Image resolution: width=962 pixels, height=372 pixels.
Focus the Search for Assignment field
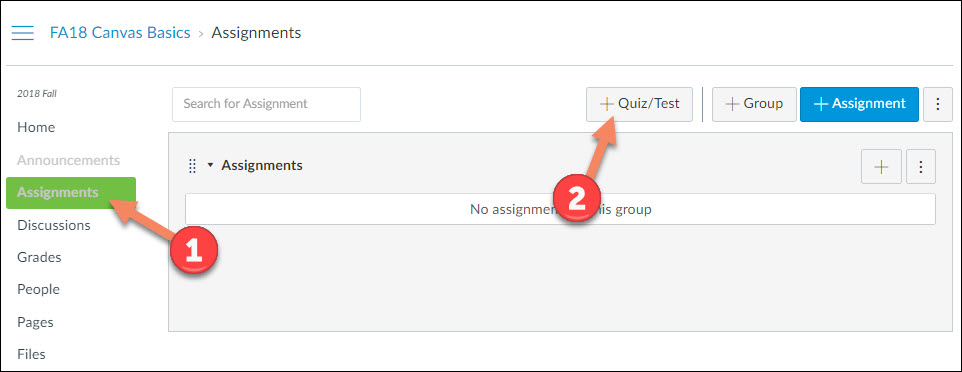tap(266, 104)
